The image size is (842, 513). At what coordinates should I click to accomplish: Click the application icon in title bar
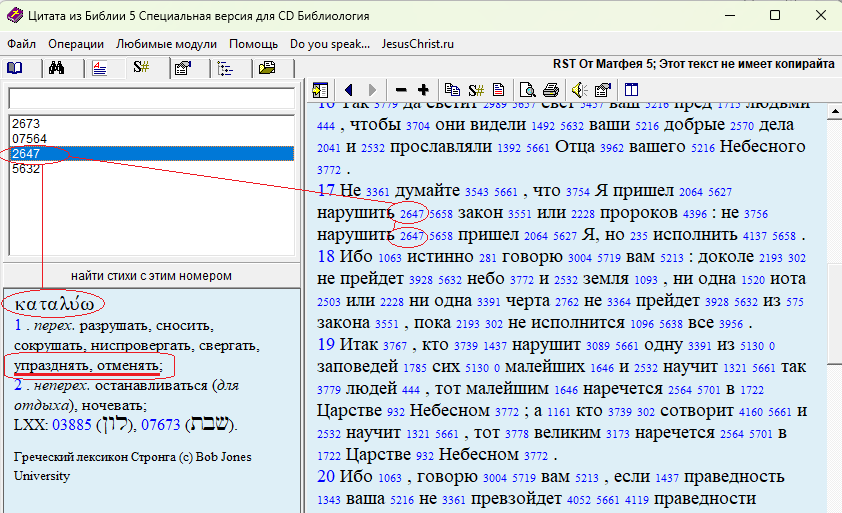pyautogui.click(x=14, y=15)
